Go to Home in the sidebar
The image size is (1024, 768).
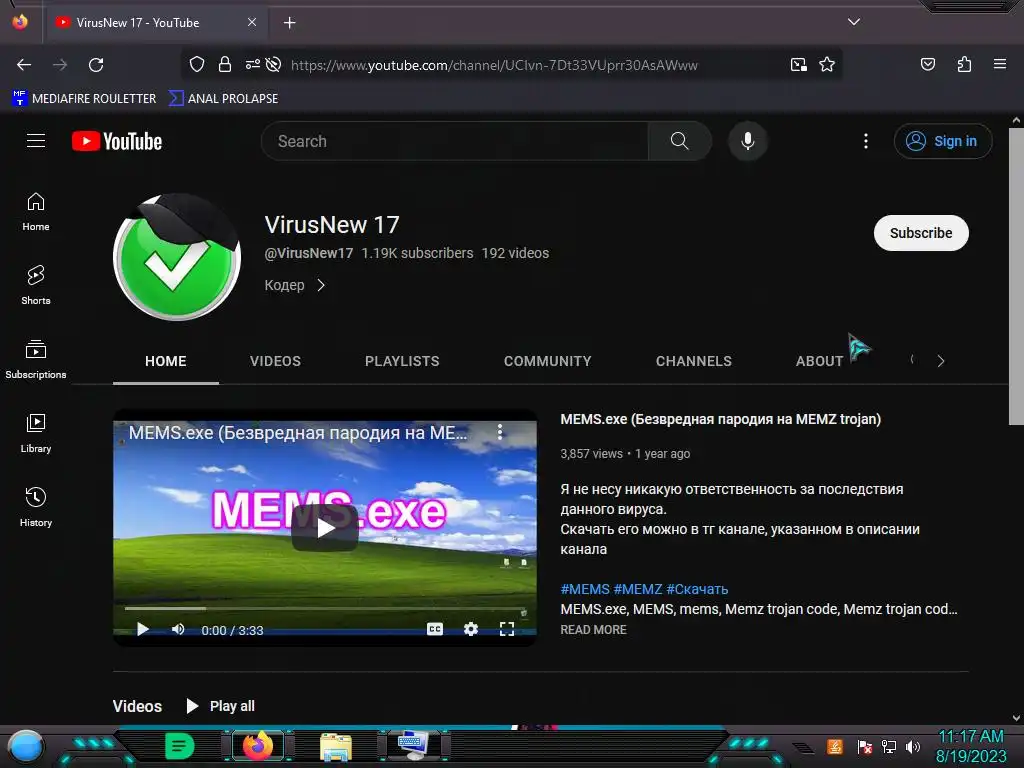[x=36, y=212]
